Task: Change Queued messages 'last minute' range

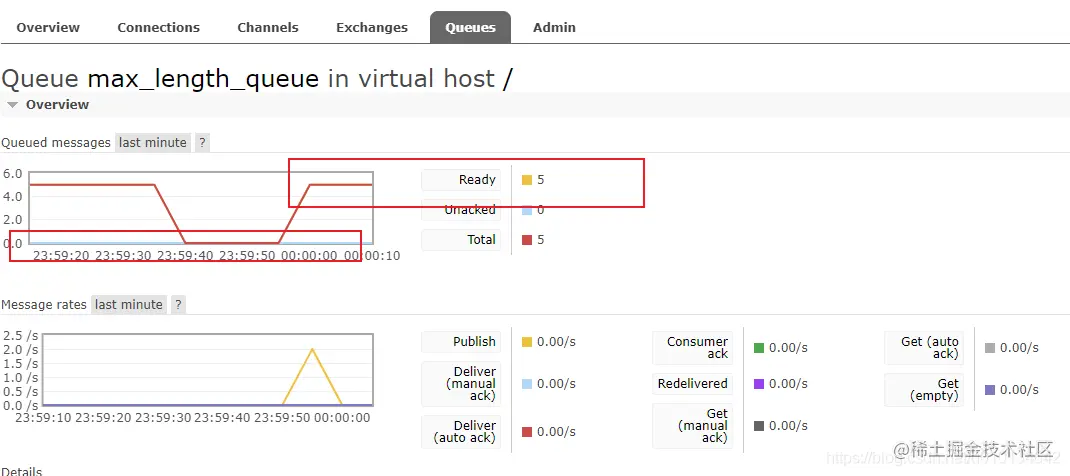Action: pyautogui.click(x=153, y=143)
